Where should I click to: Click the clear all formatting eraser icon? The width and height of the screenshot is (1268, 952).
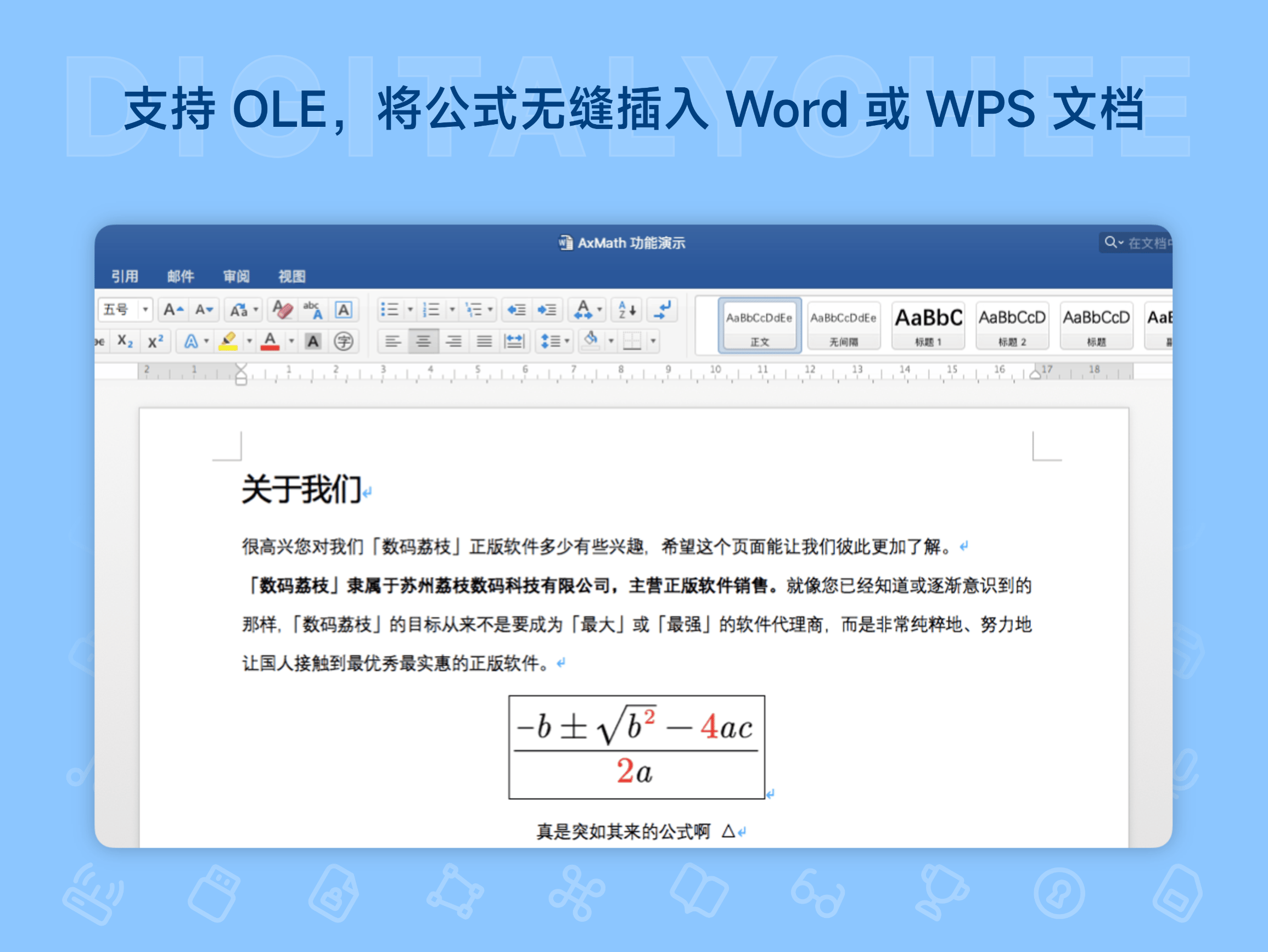(283, 310)
